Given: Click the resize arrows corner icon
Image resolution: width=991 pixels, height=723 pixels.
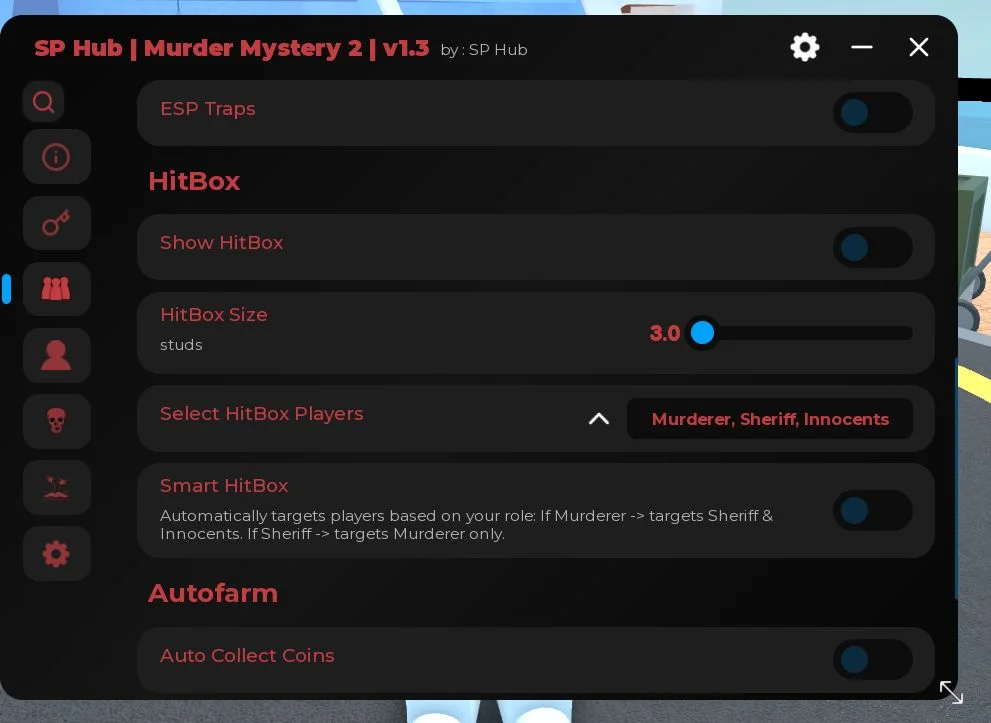Looking at the screenshot, I should click(x=951, y=693).
